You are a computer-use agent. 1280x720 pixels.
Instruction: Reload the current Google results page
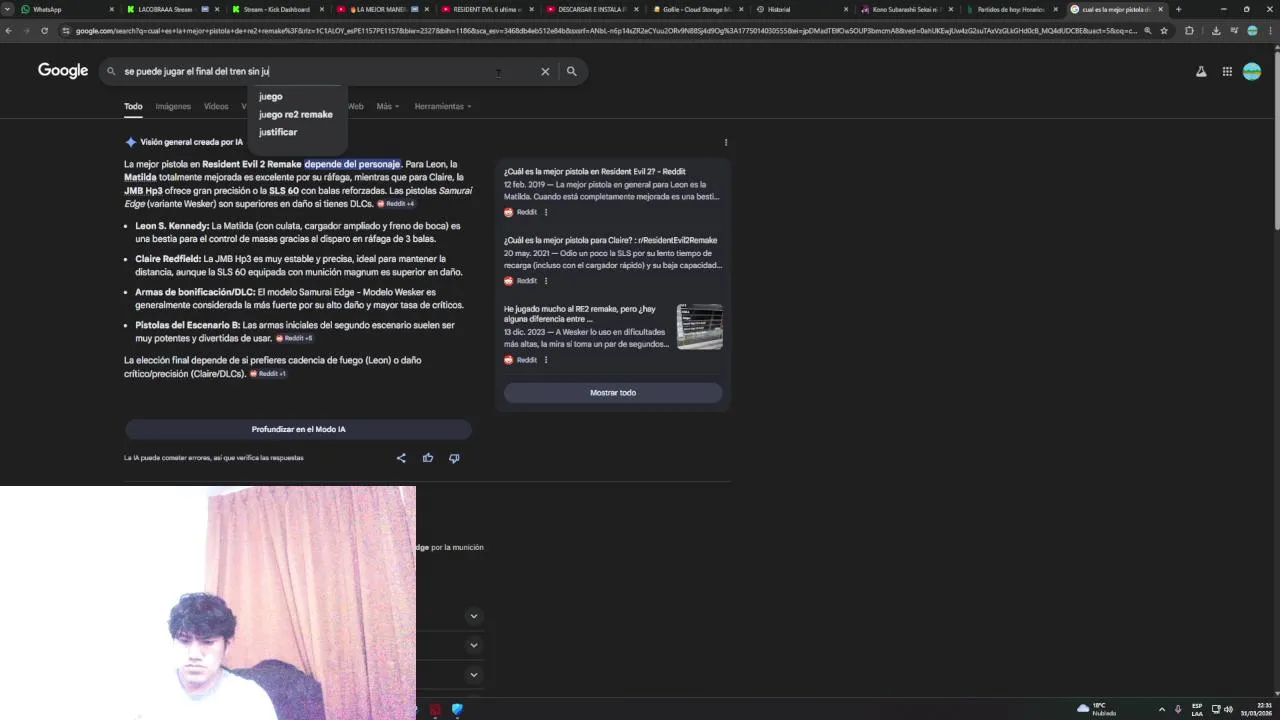pos(44,31)
